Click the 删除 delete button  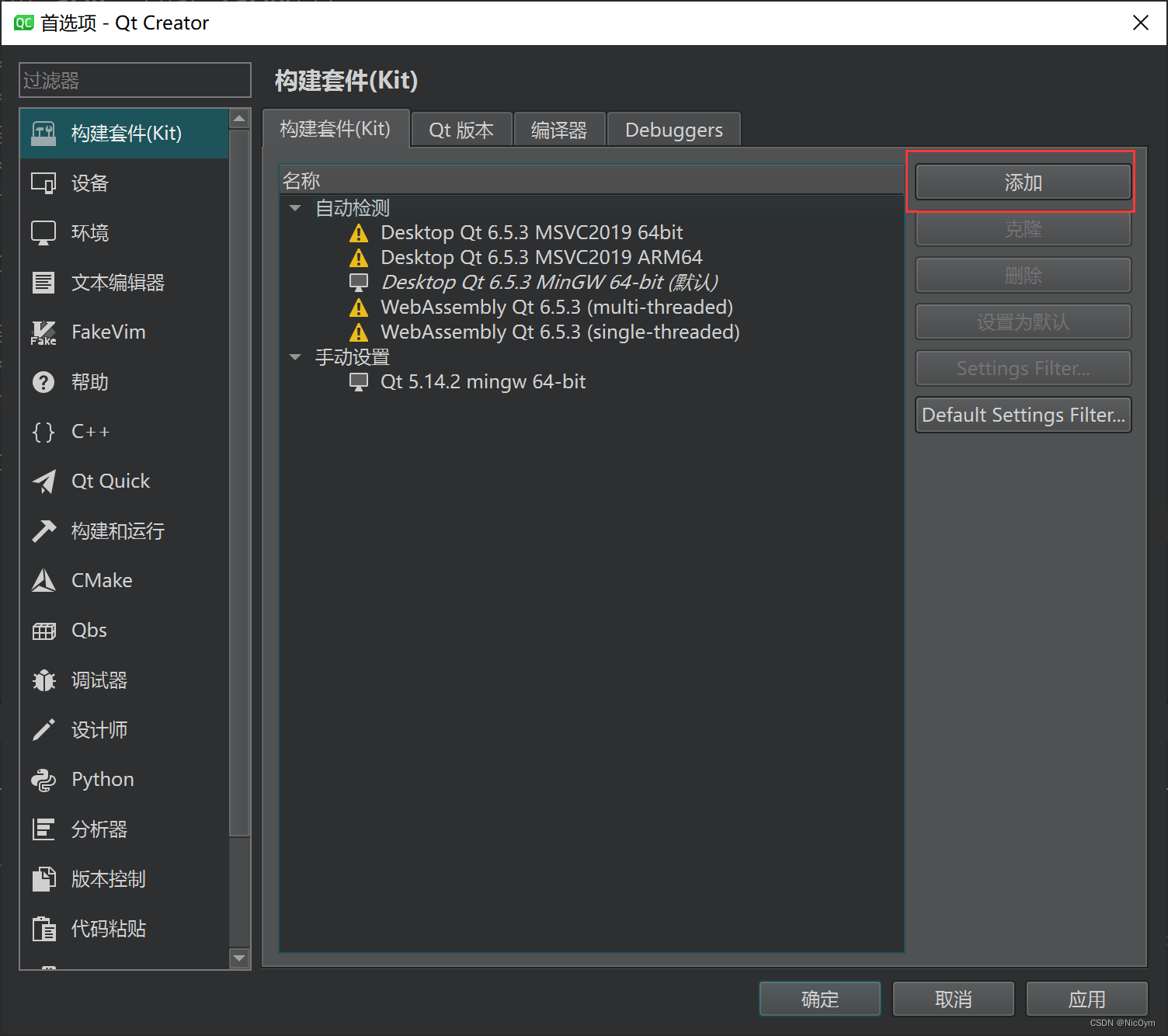tap(1024, 276)
